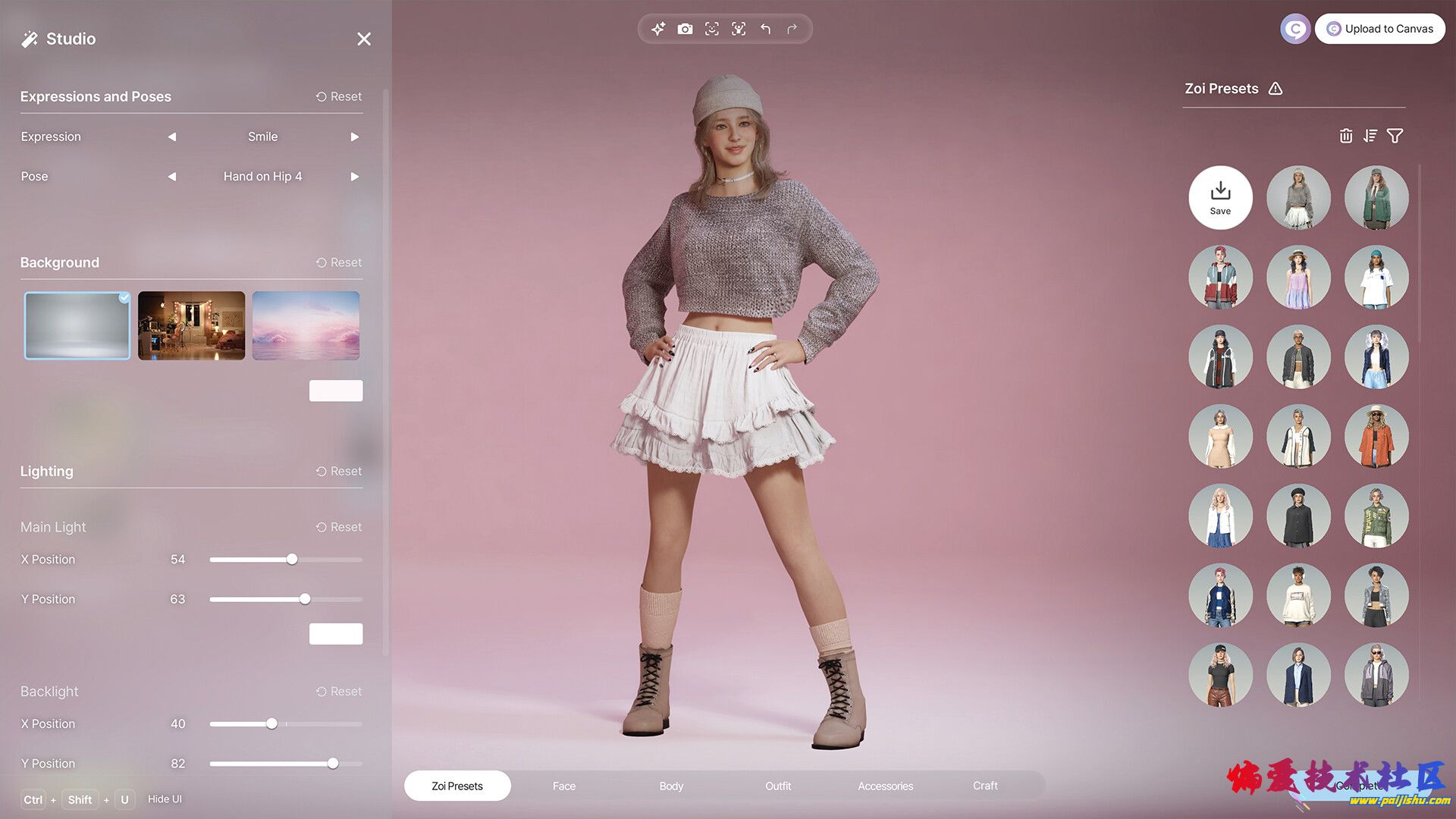The width and height of the screenshot is (1456, 819).
Task: Take a photo with the camera icon
Action: [x=685, y=29]
